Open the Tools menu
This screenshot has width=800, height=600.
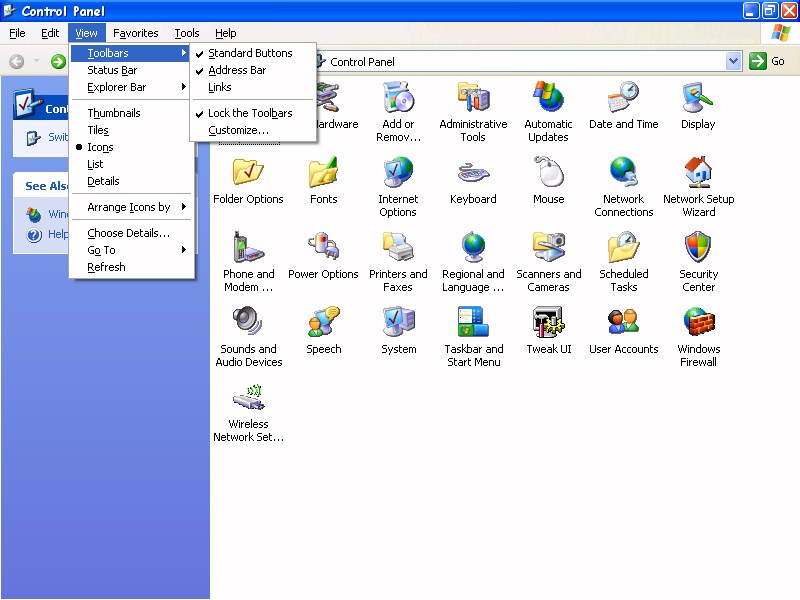click(187, 33)
